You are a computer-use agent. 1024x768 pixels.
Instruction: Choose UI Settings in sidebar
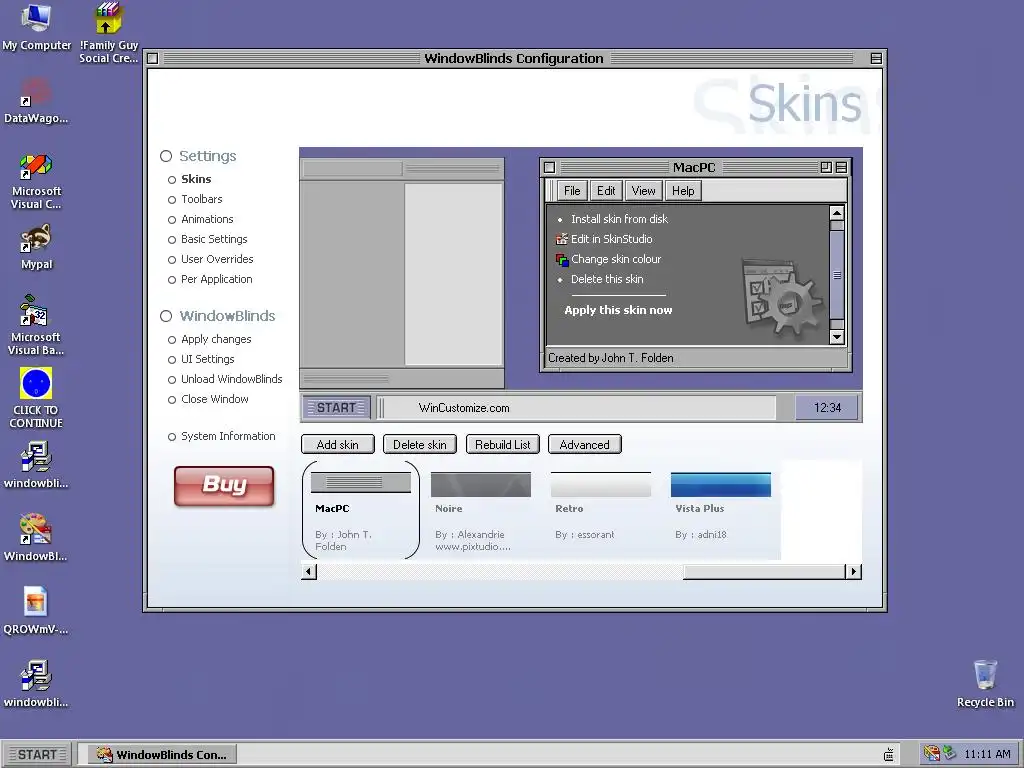(x=201, y=359)
